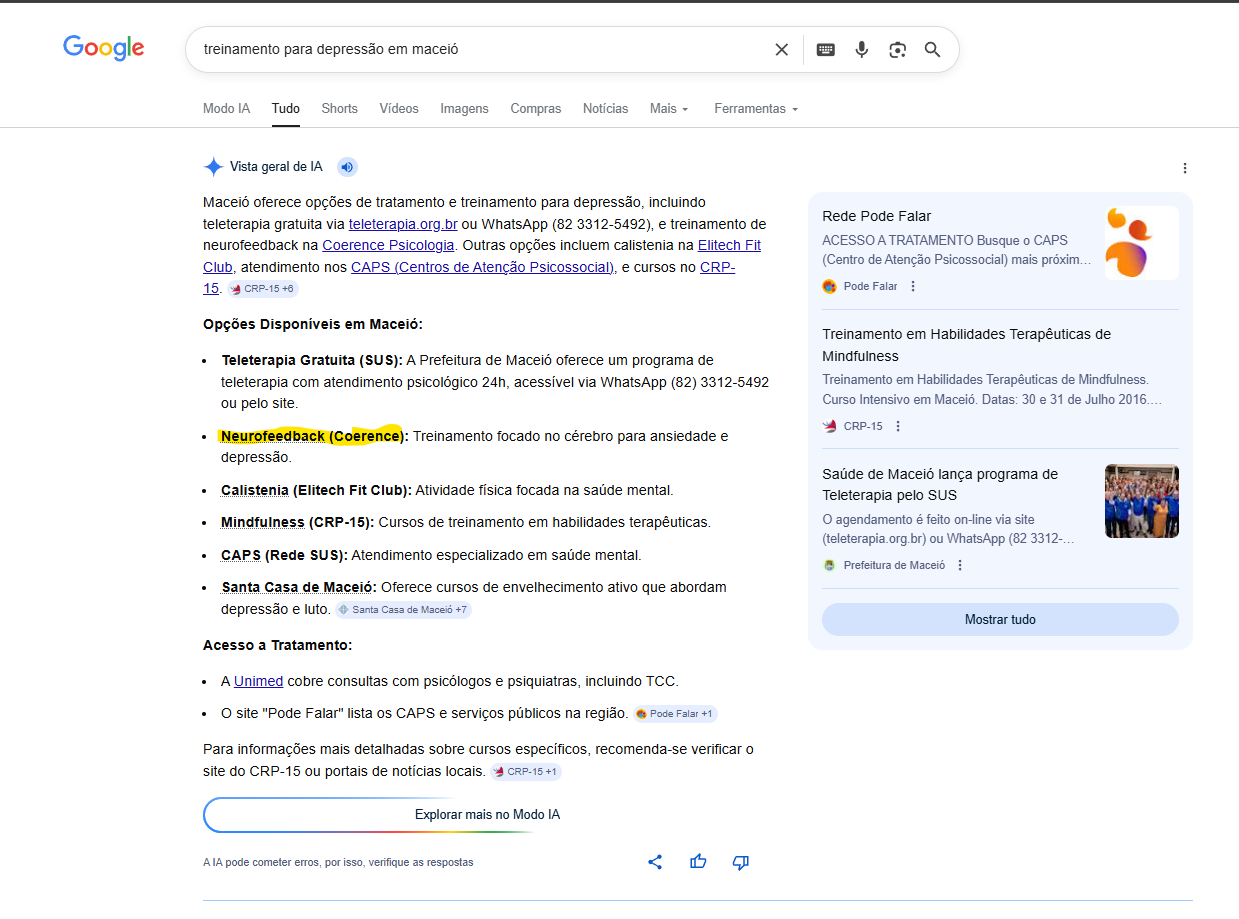
Task: Click the Pode Falar favicon in source card
Action: click(x=829, y=286)
